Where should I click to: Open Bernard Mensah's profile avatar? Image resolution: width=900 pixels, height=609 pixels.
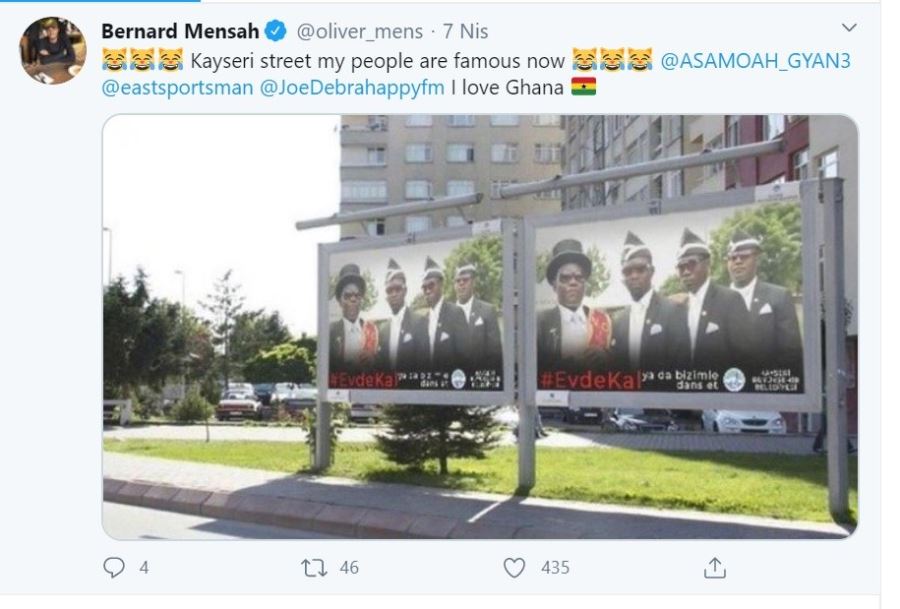click(x=53, y=51)
